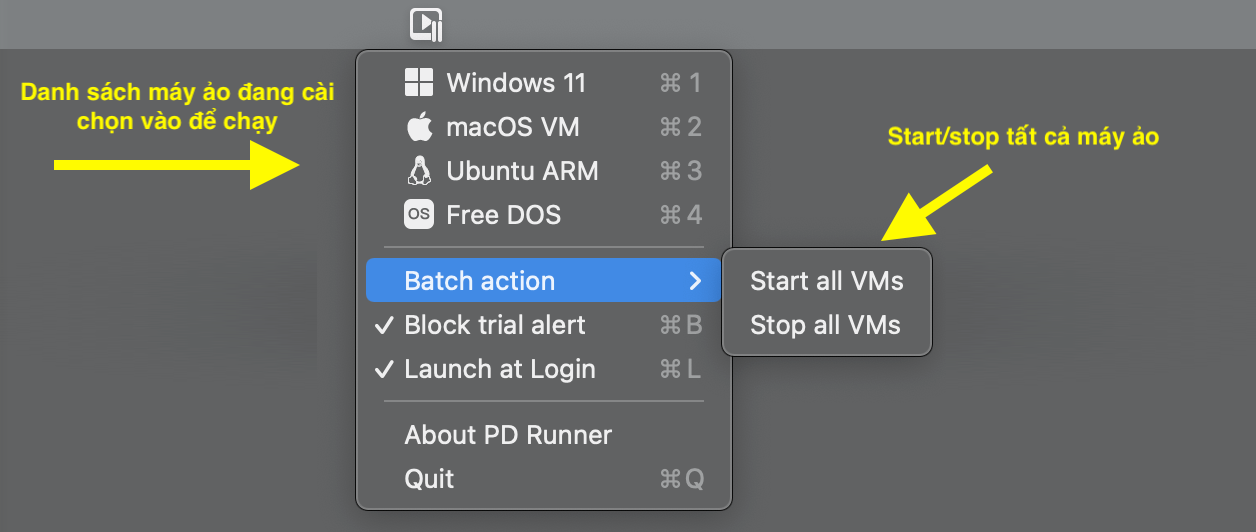
Task: Click the Windows logo icon
Action: pos(418,83)
